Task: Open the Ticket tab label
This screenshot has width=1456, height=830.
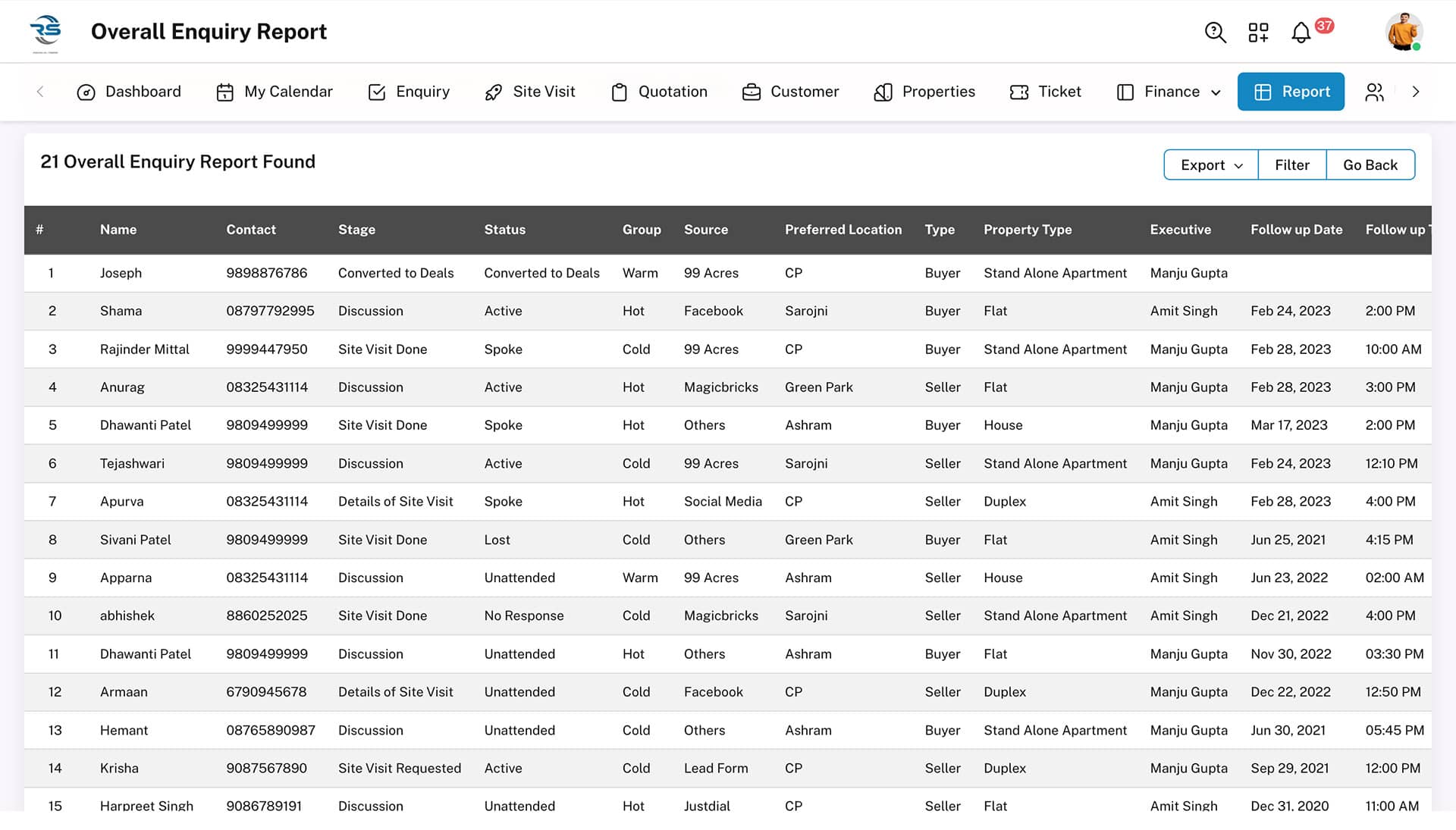Action: point(1059,92)
